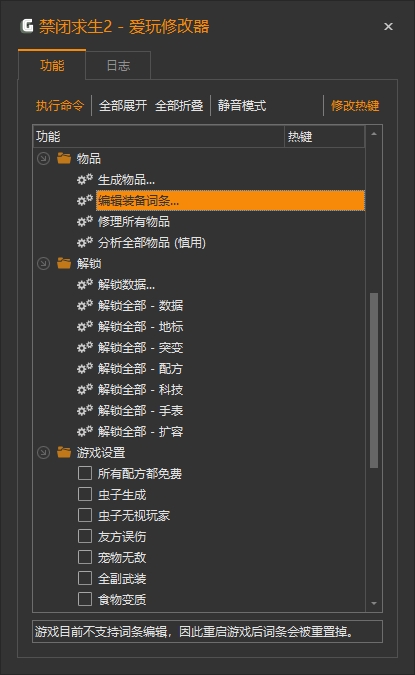Collapse the 游戏设置 section arrow
Screen dimensions: 415x675
pos(43,452)
